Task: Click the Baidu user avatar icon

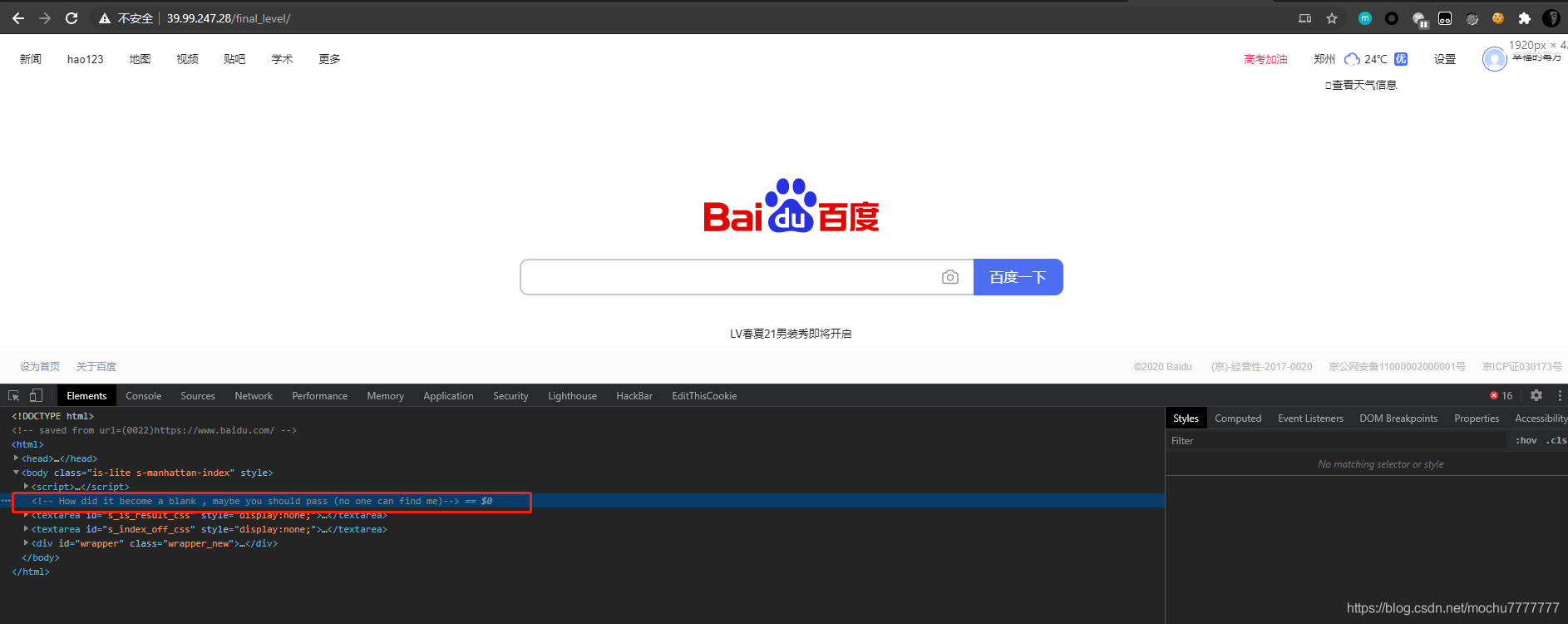Action: (x=1494, y=59)
